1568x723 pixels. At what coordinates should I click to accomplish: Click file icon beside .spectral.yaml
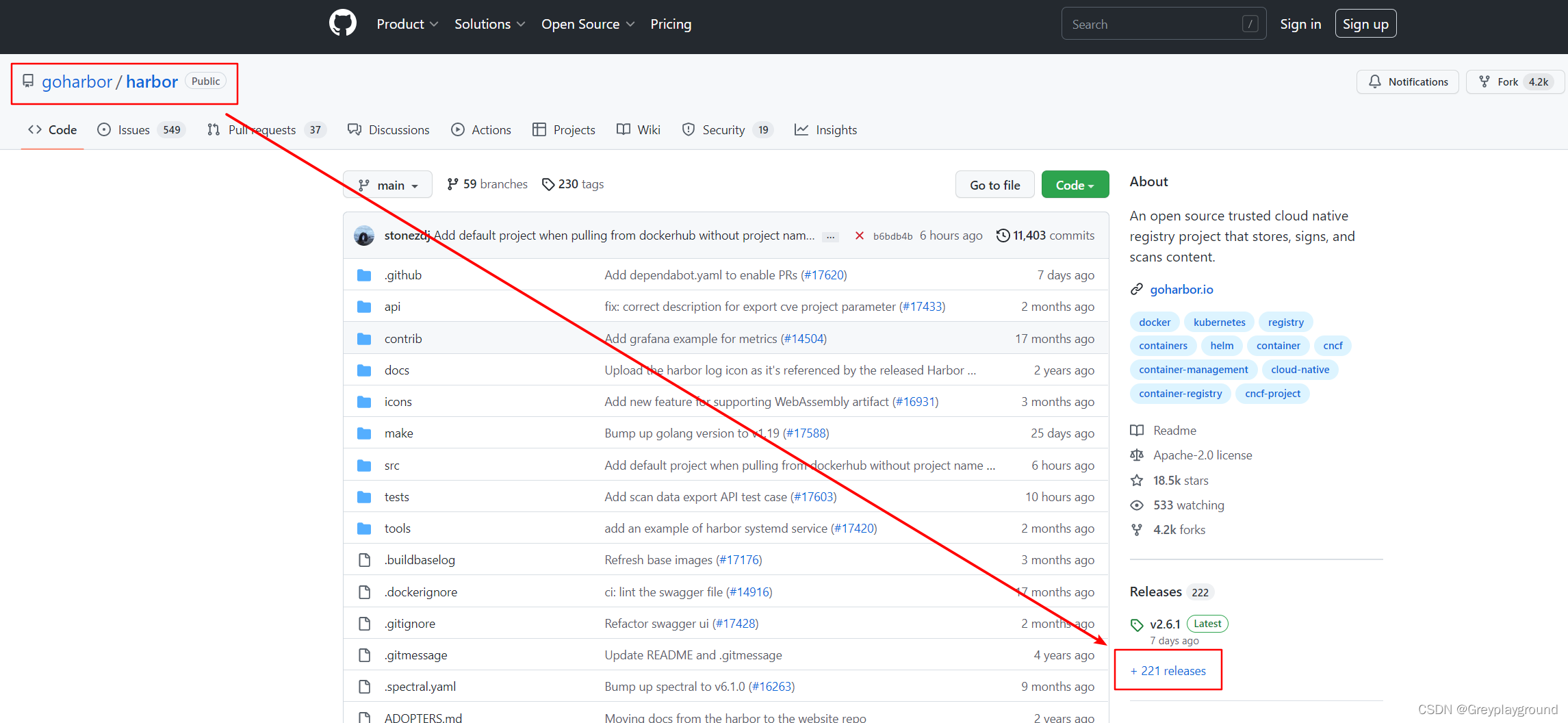click(364, 687)
